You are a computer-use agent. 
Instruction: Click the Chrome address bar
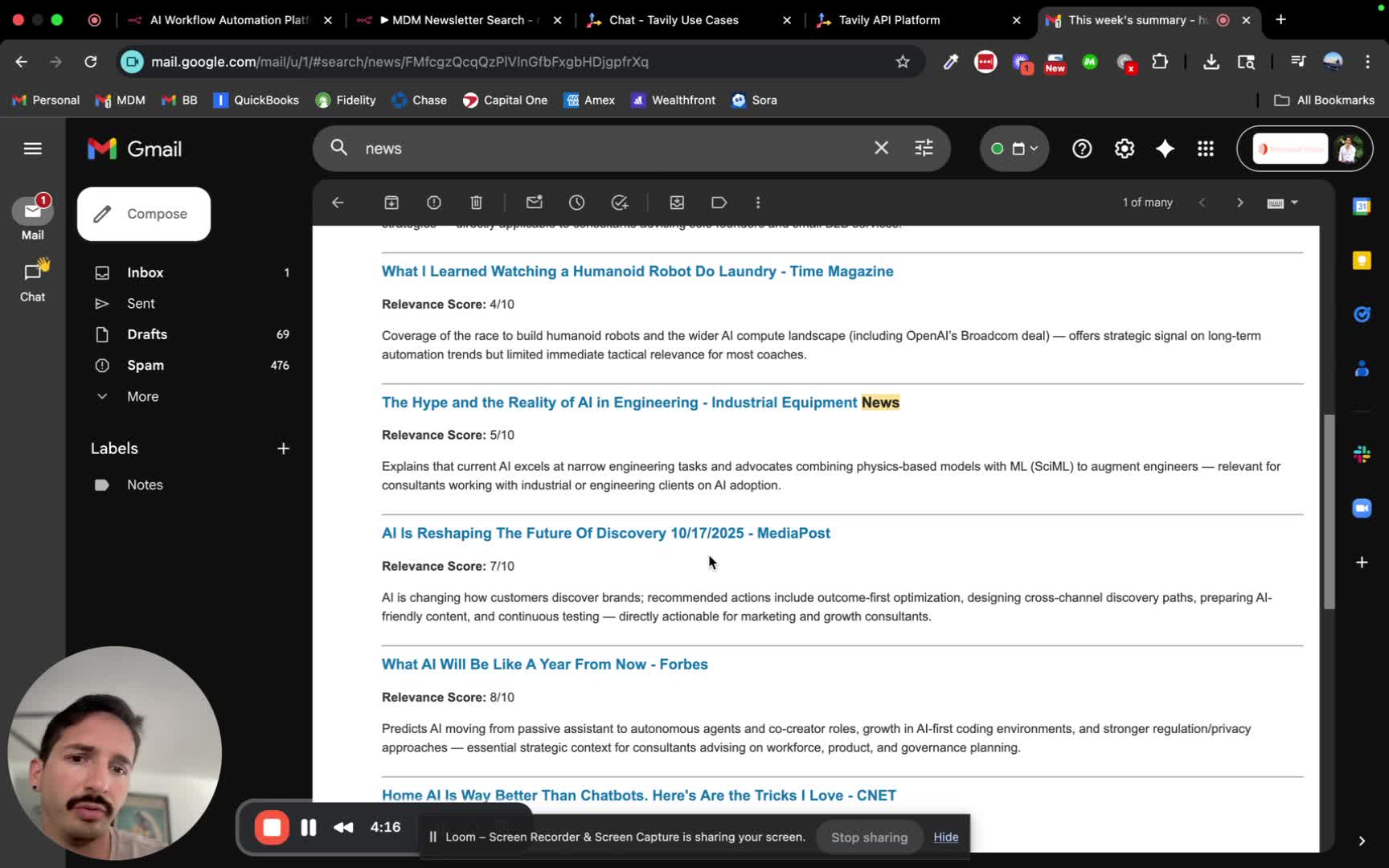point(518,62)
